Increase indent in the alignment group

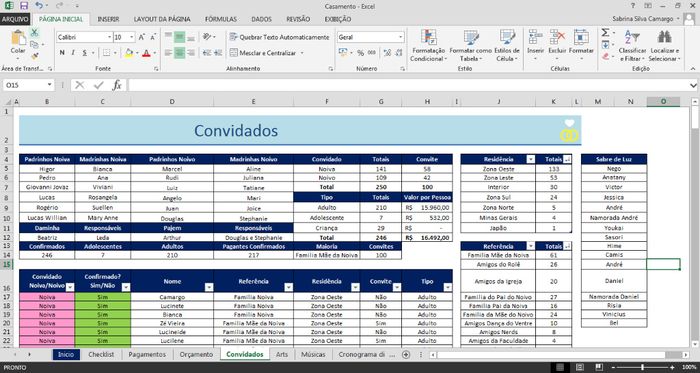(x=218, y=53)
